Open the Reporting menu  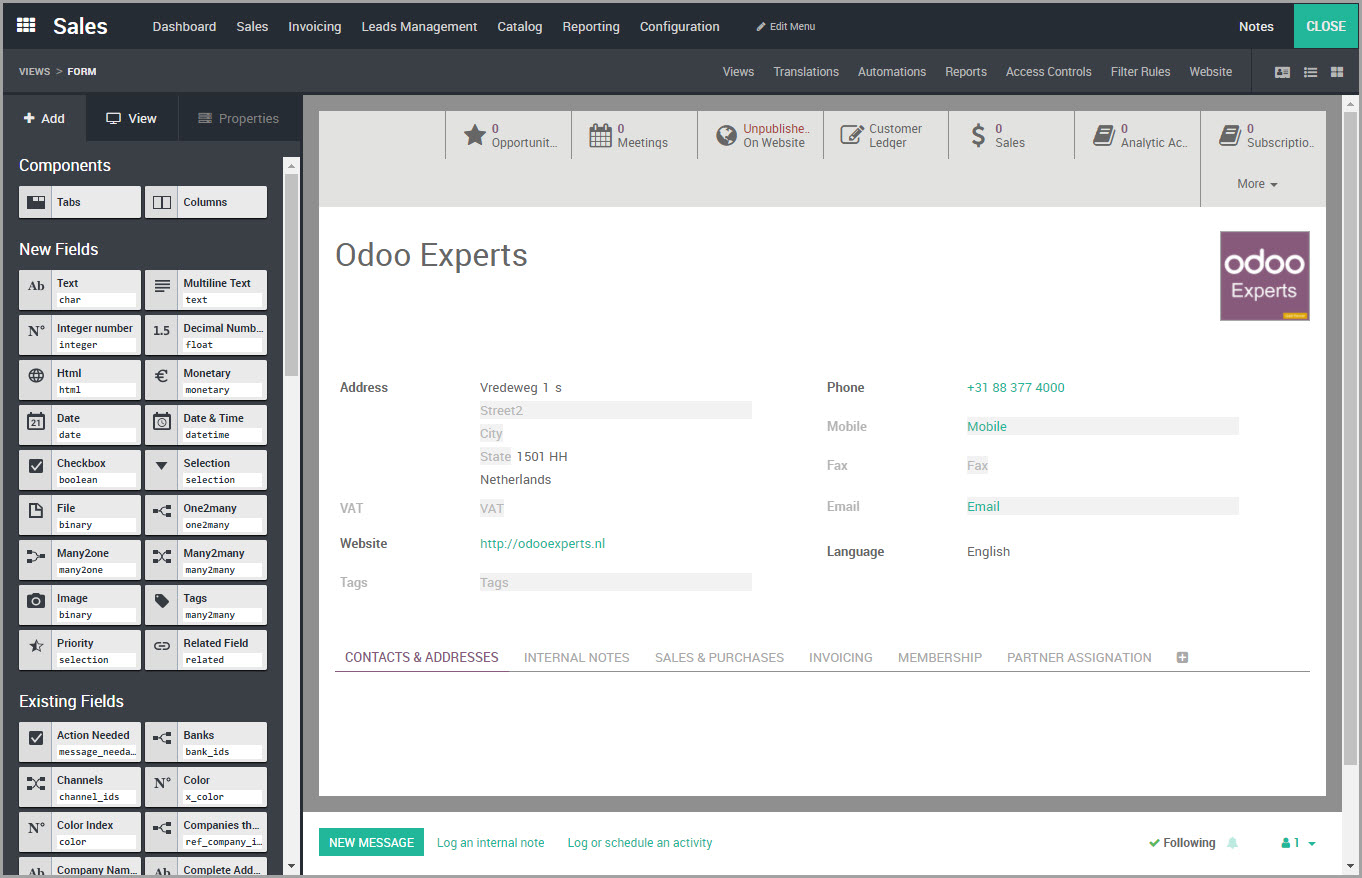click(x=591, y=26)
